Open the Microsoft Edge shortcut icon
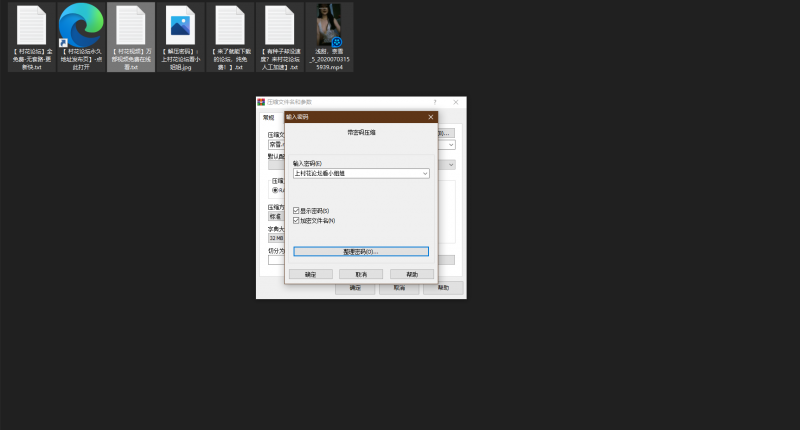This screenshot has width=800, height=430. [81, 25]
